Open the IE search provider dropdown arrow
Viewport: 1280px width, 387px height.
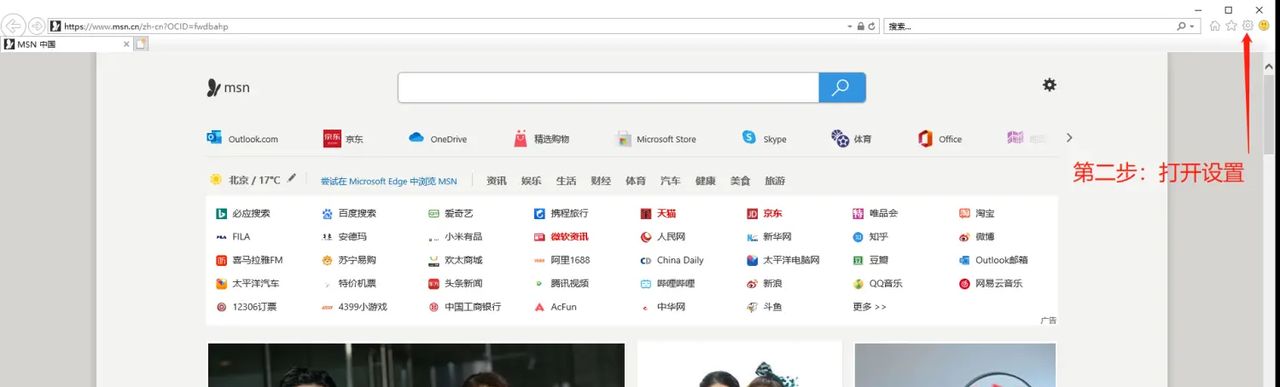coord(1192,26)
